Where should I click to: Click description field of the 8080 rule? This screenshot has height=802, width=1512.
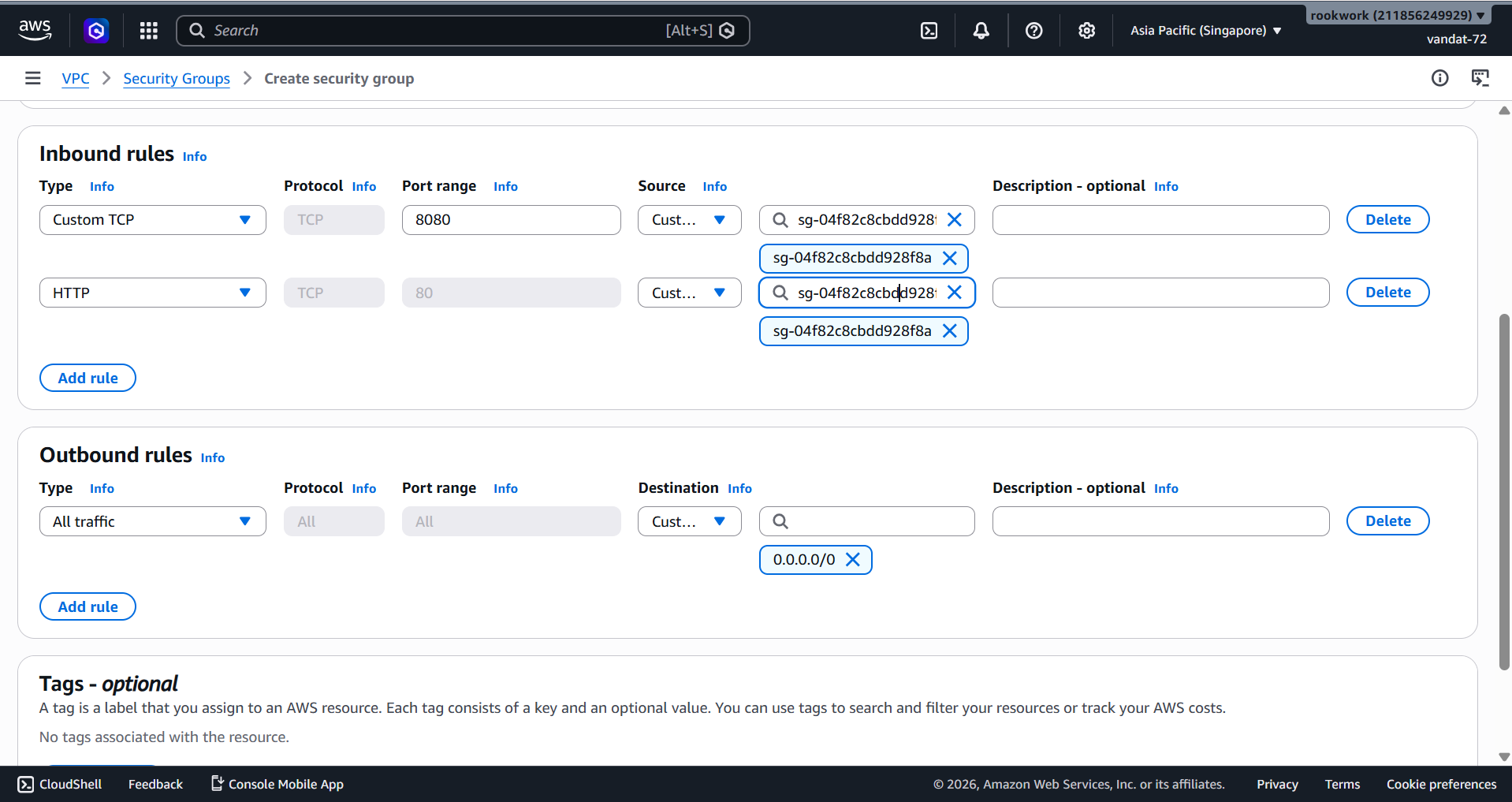coord(1160,220)
